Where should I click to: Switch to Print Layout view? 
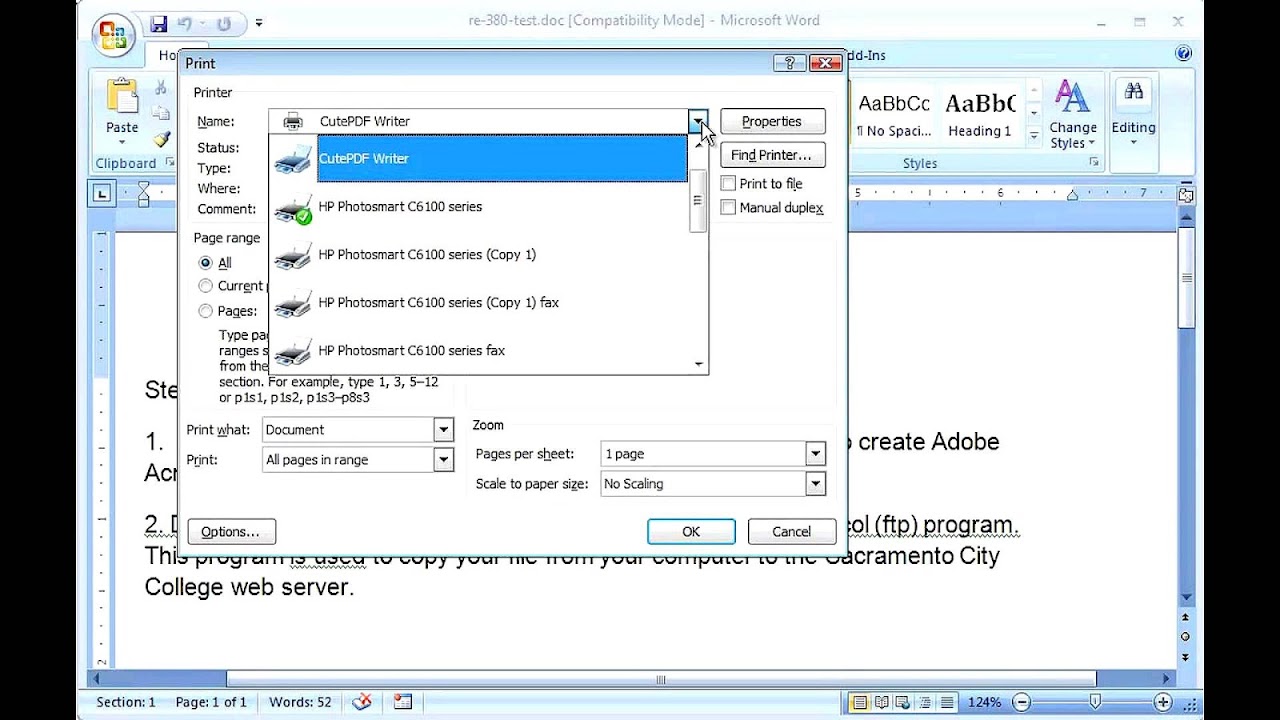pyautogui.click(x=859, y=702)
